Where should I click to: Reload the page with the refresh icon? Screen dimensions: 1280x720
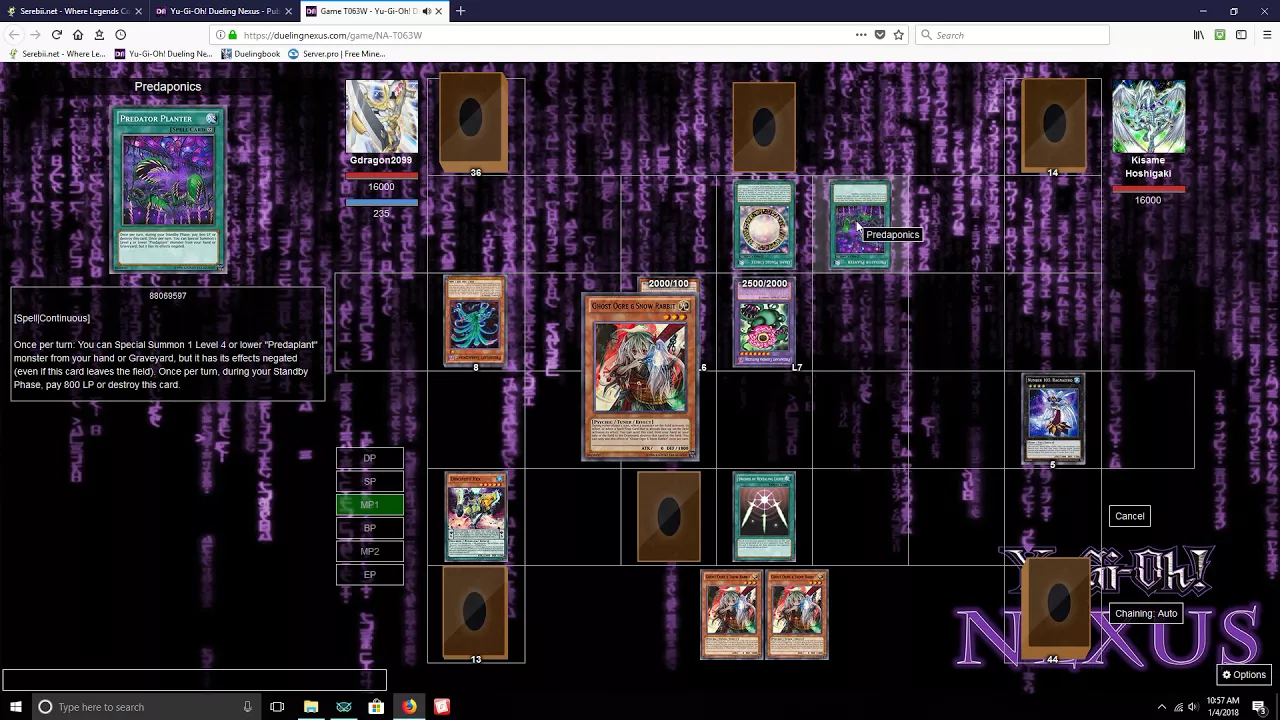coord(57,35)
